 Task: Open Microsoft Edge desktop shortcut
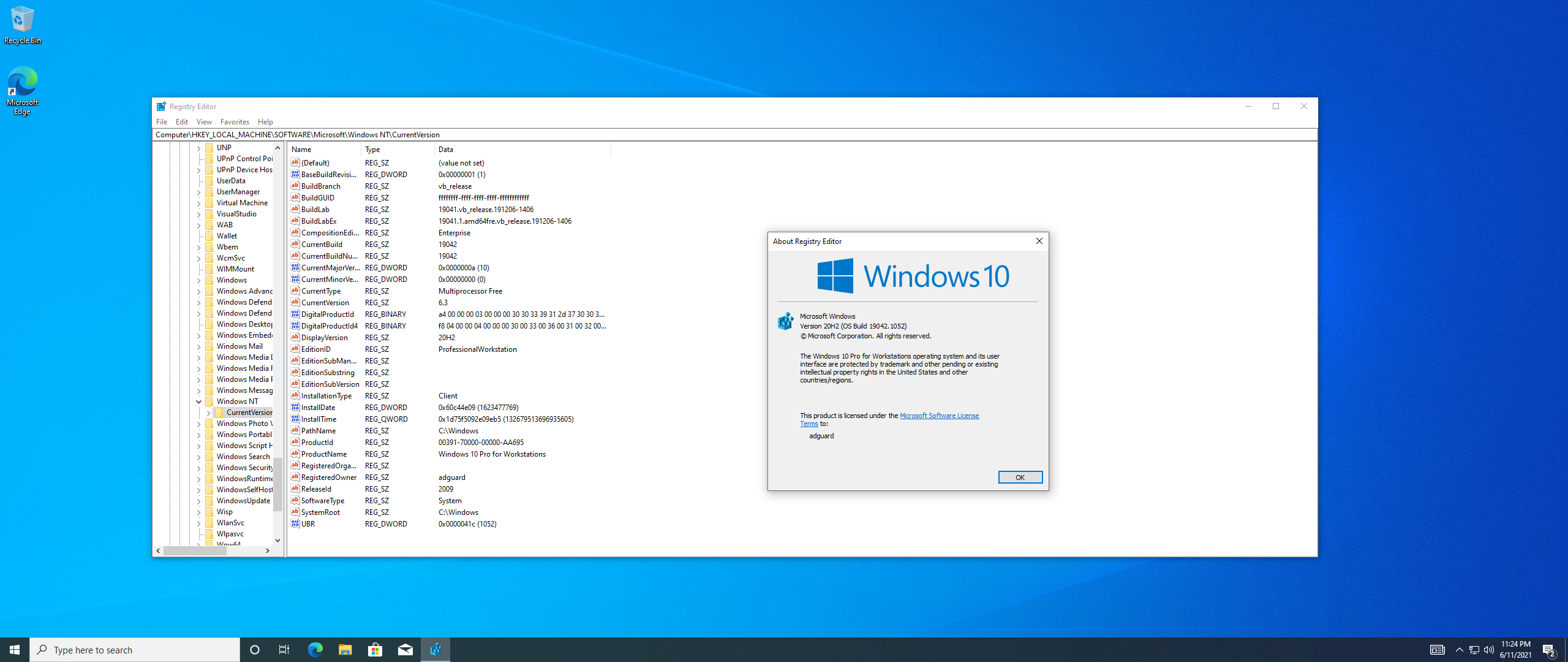[x=22, y=91]
